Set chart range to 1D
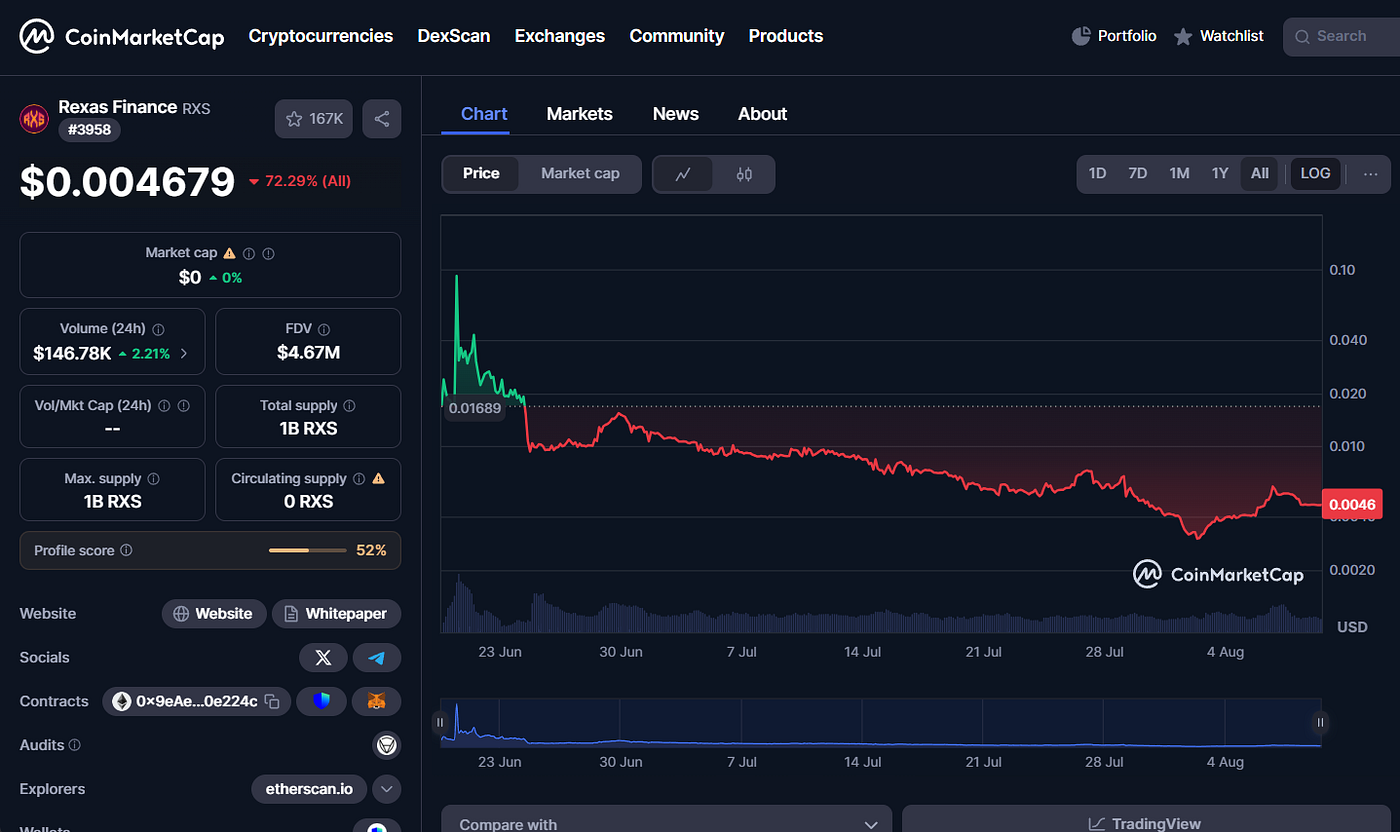 pos(1097,174)
